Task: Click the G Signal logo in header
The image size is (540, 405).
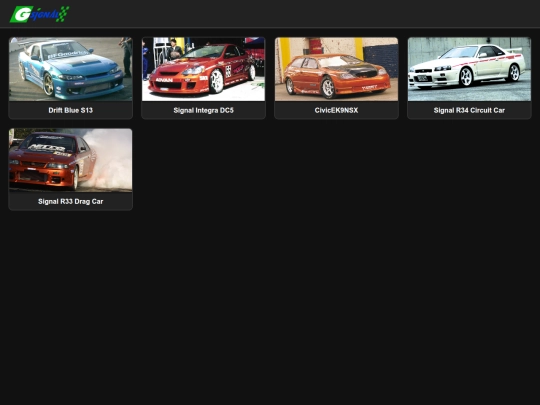Action: (40, 14)
